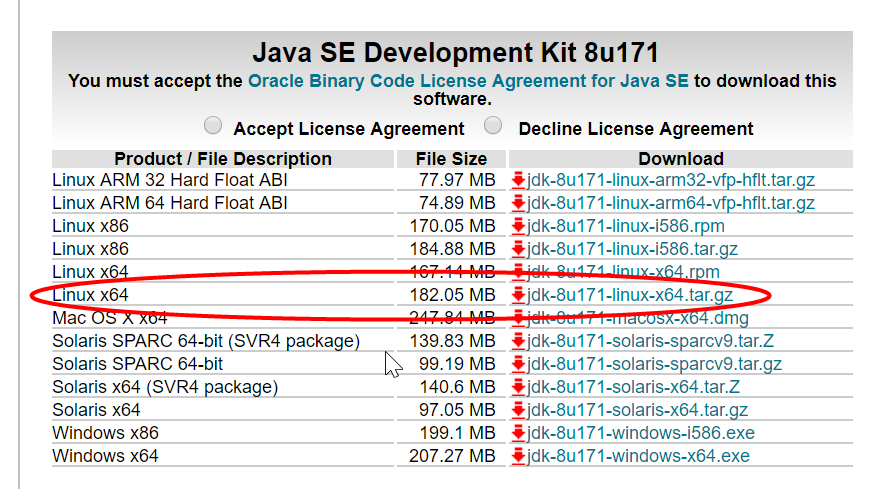This screenshot has height=489, width=878.
Task: Click the 207.27 MB file size
Action: point(452,456)
